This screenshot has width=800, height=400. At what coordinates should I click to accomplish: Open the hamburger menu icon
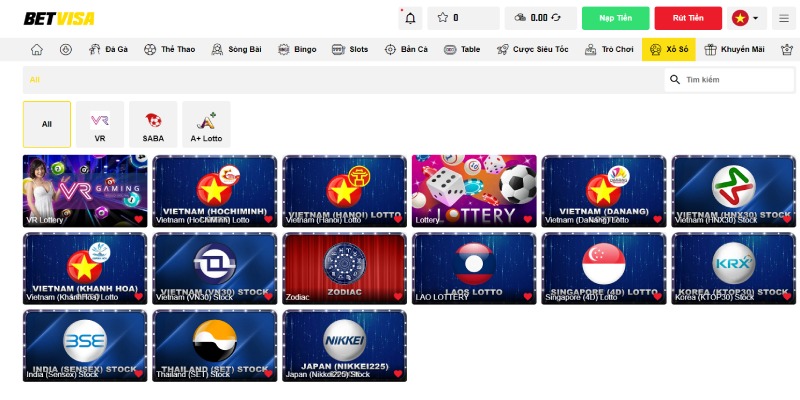(784, 18)
